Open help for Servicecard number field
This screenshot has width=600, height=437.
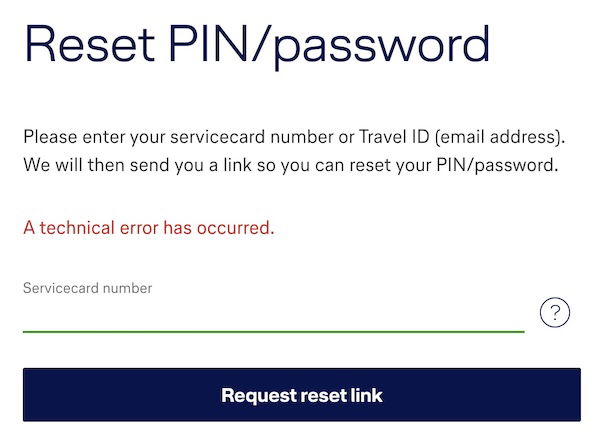(x=554, y=313)
